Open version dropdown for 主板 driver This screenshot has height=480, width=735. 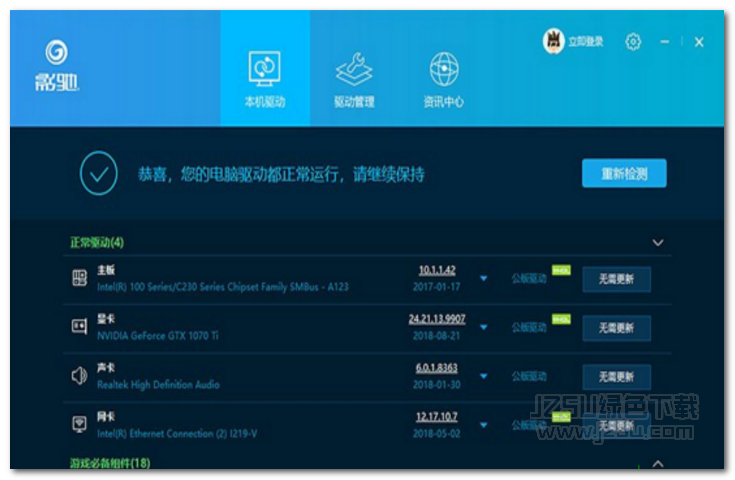click(484, 278)
